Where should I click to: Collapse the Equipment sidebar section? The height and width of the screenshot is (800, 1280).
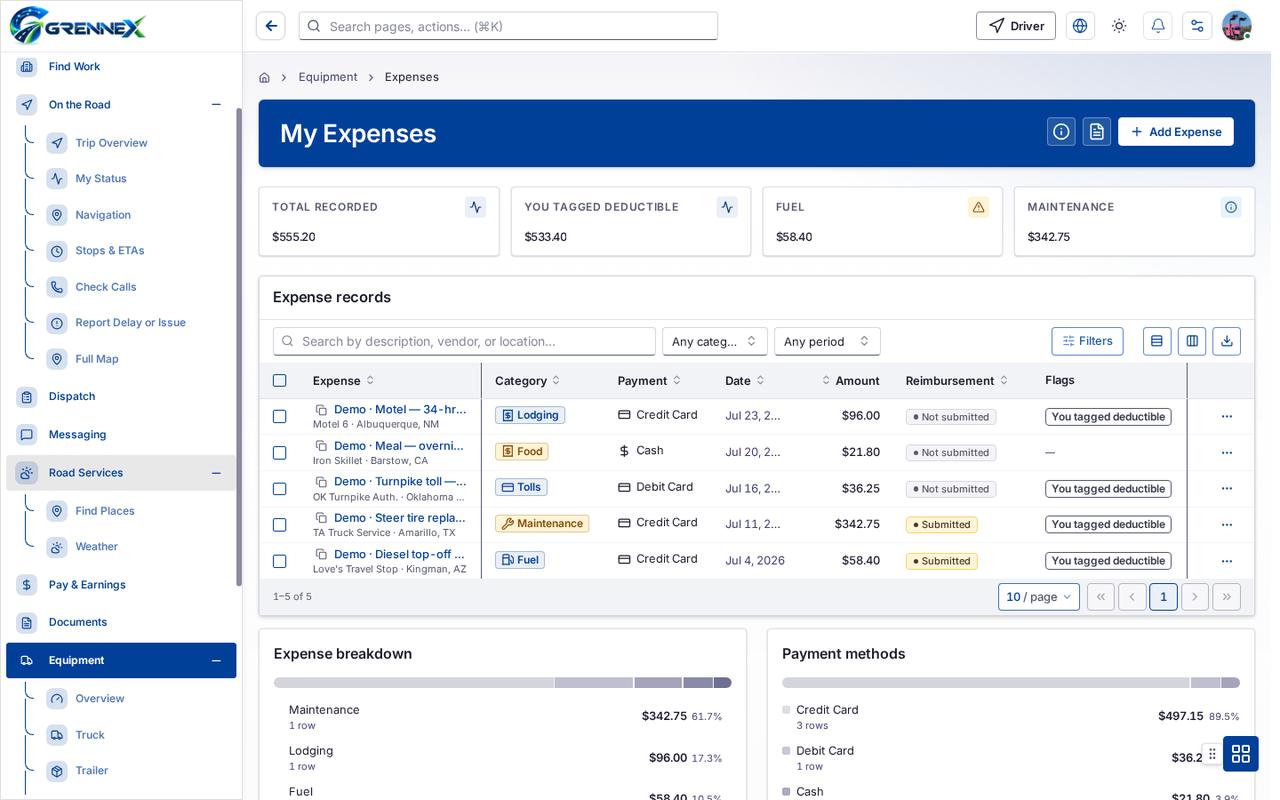tap(216, 661)
